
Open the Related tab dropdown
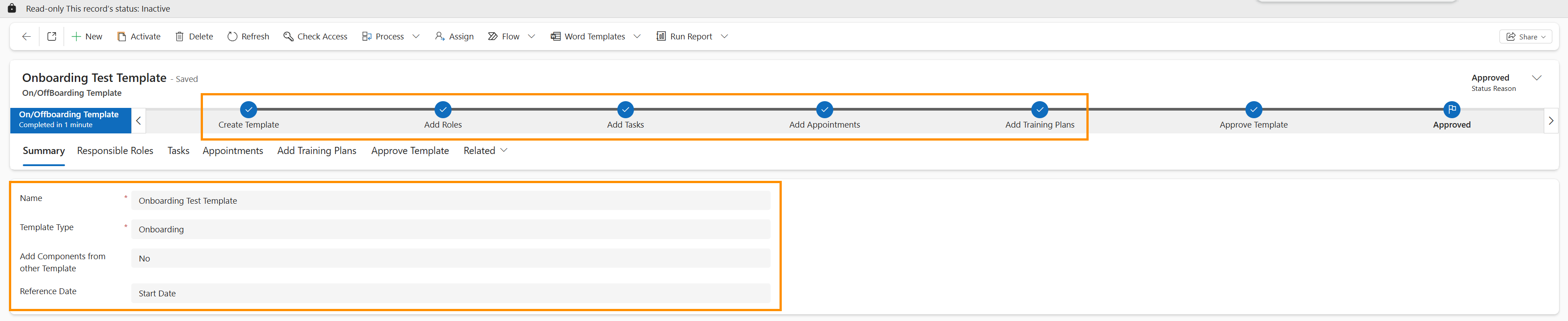click(x=485, y=151)
